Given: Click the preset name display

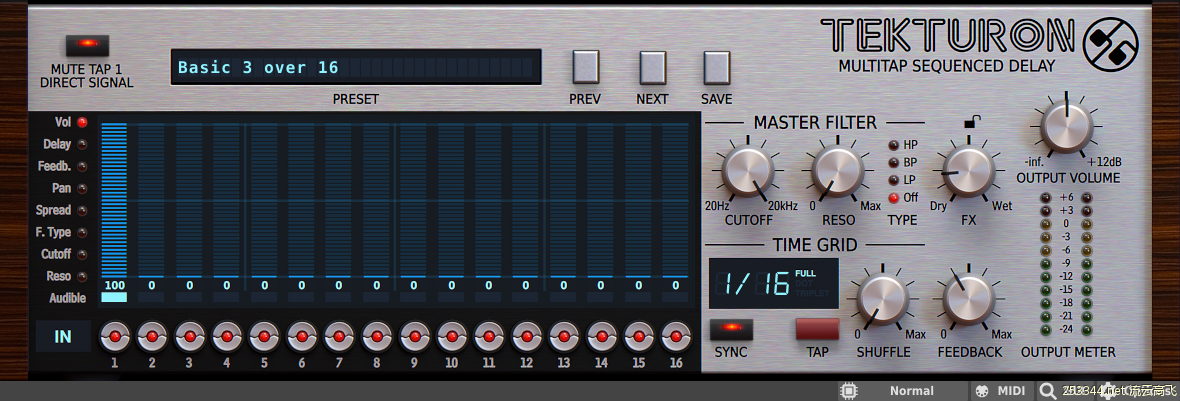Looking at the screenshot, I should (x=356, y=68).
